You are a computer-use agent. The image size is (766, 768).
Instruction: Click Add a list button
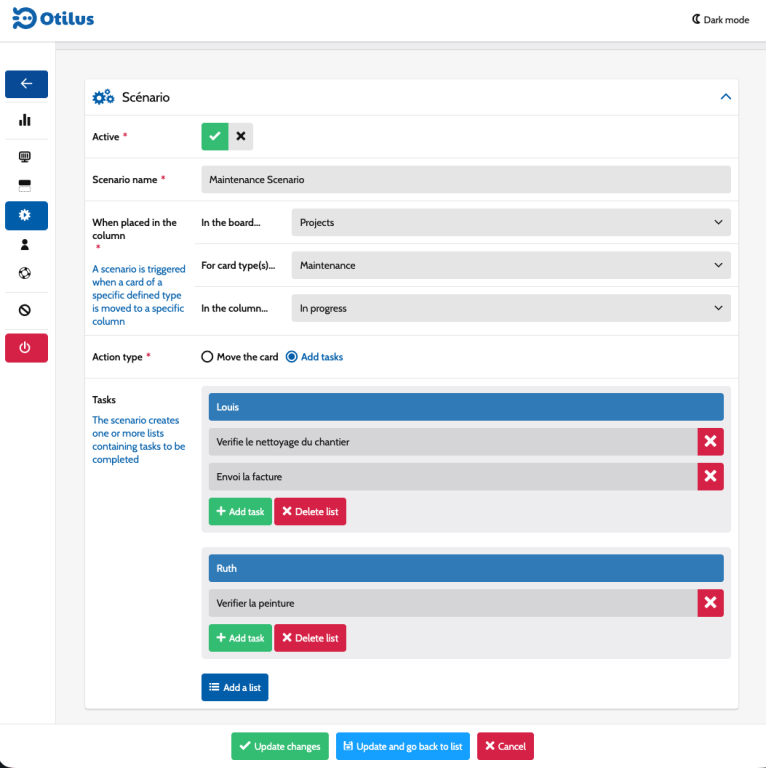235,687
